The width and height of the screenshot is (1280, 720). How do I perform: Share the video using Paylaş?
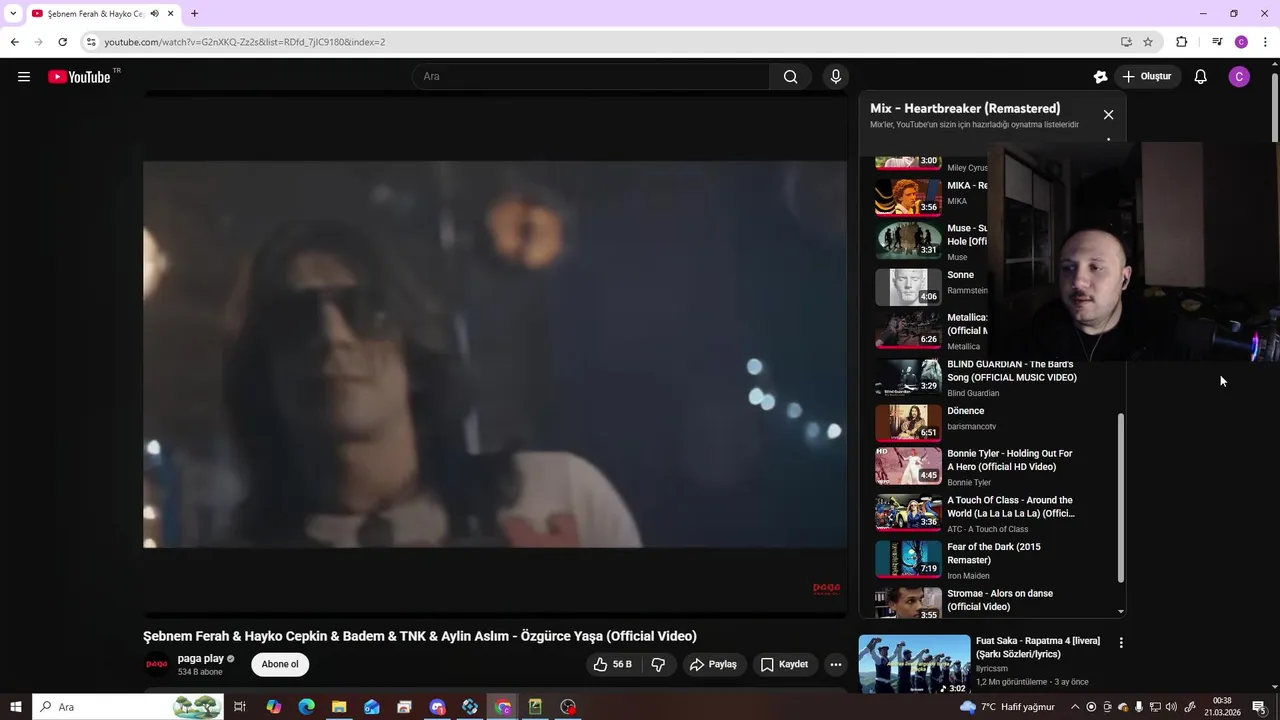tap(713, 664)
